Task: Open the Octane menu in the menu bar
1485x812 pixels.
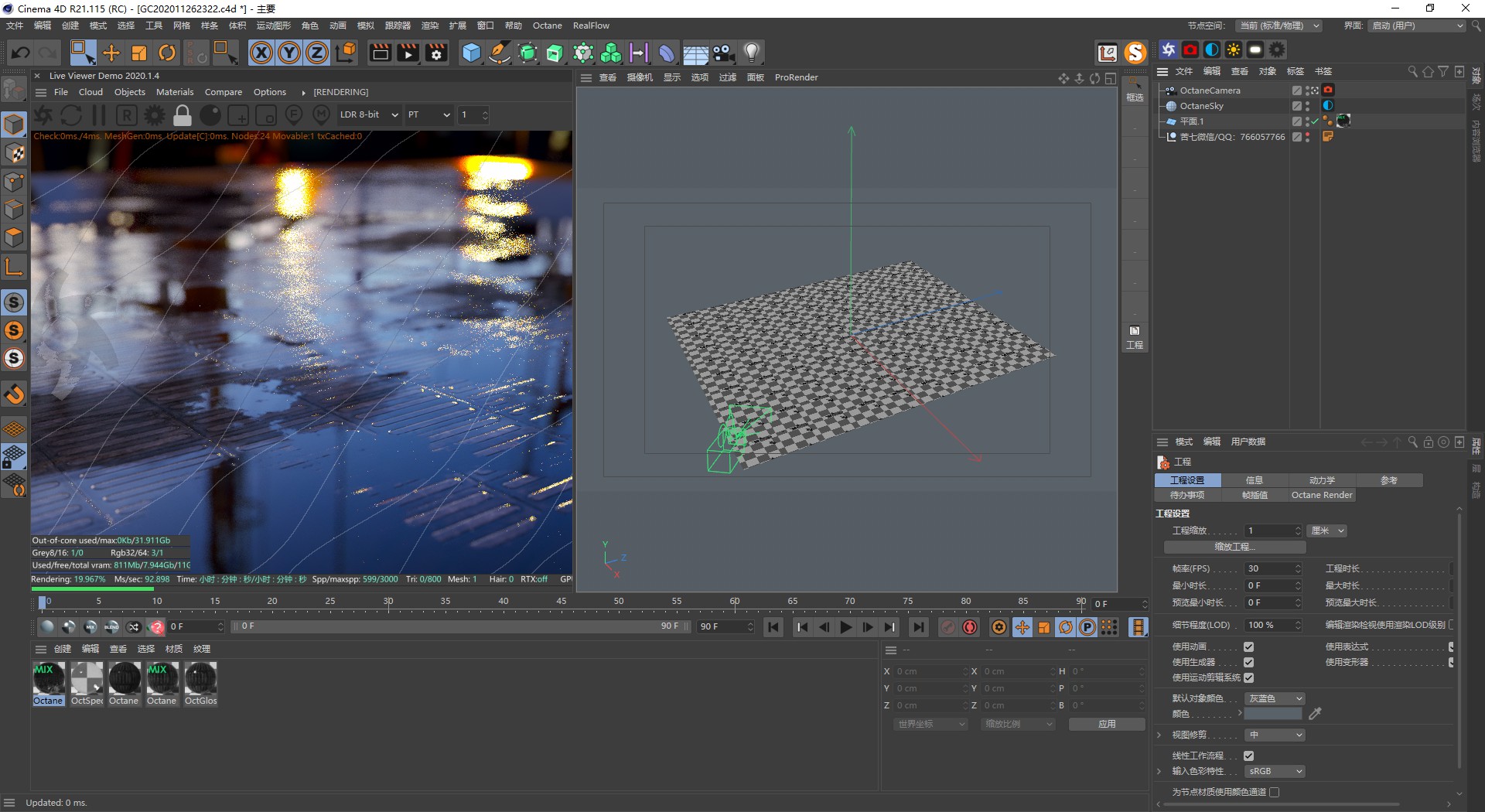Action: tap(547, 26)
